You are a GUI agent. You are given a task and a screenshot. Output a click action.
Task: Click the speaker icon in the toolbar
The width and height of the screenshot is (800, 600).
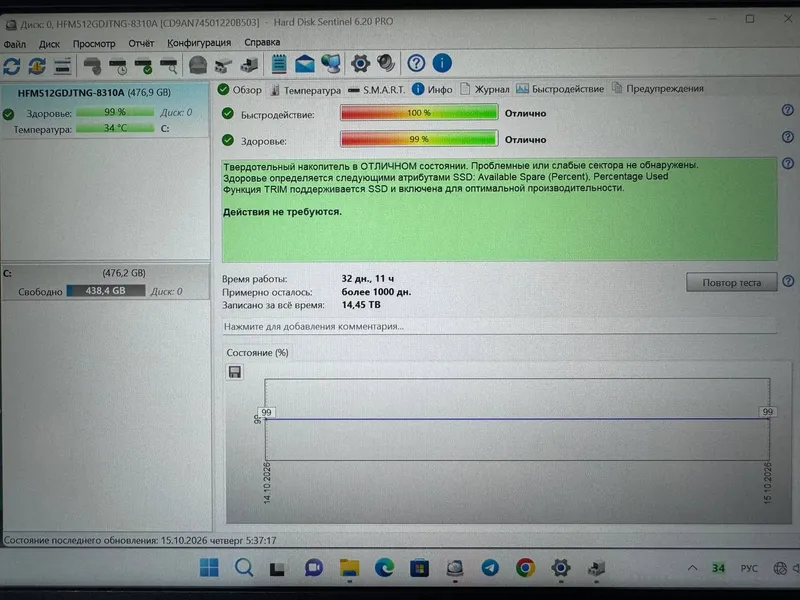coord(386,63)
